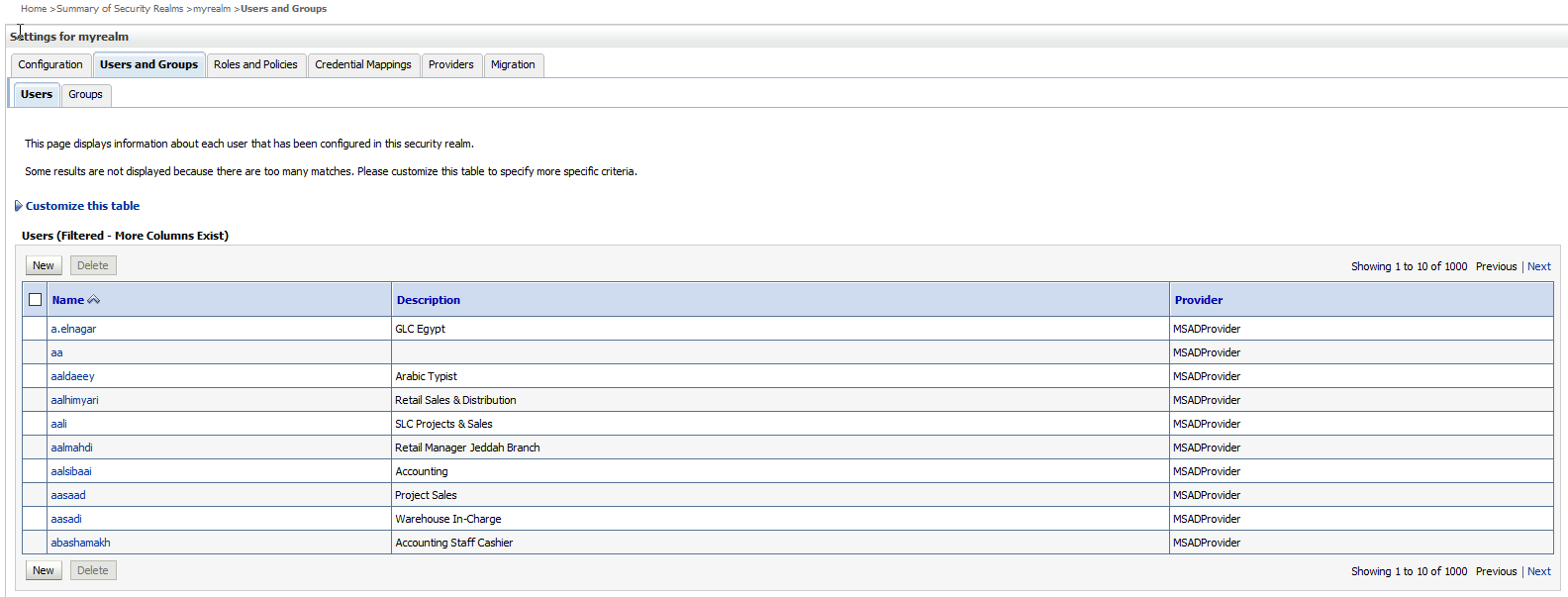The image size is (1568, 597).
Task: Switch to the Configuration tab
Action: (x=50, y=65)
